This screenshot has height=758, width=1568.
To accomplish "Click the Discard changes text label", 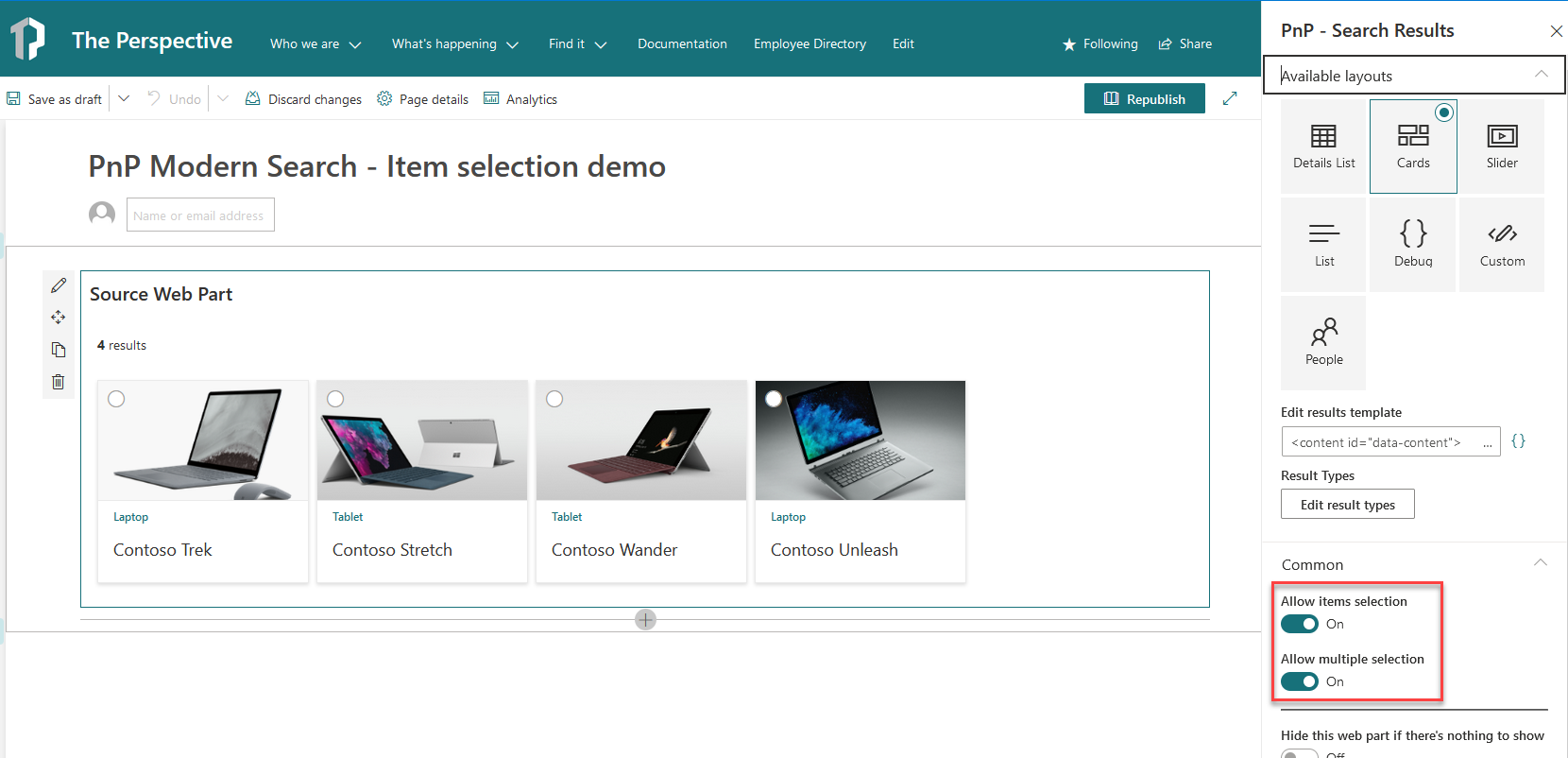I will click(315, 99).
